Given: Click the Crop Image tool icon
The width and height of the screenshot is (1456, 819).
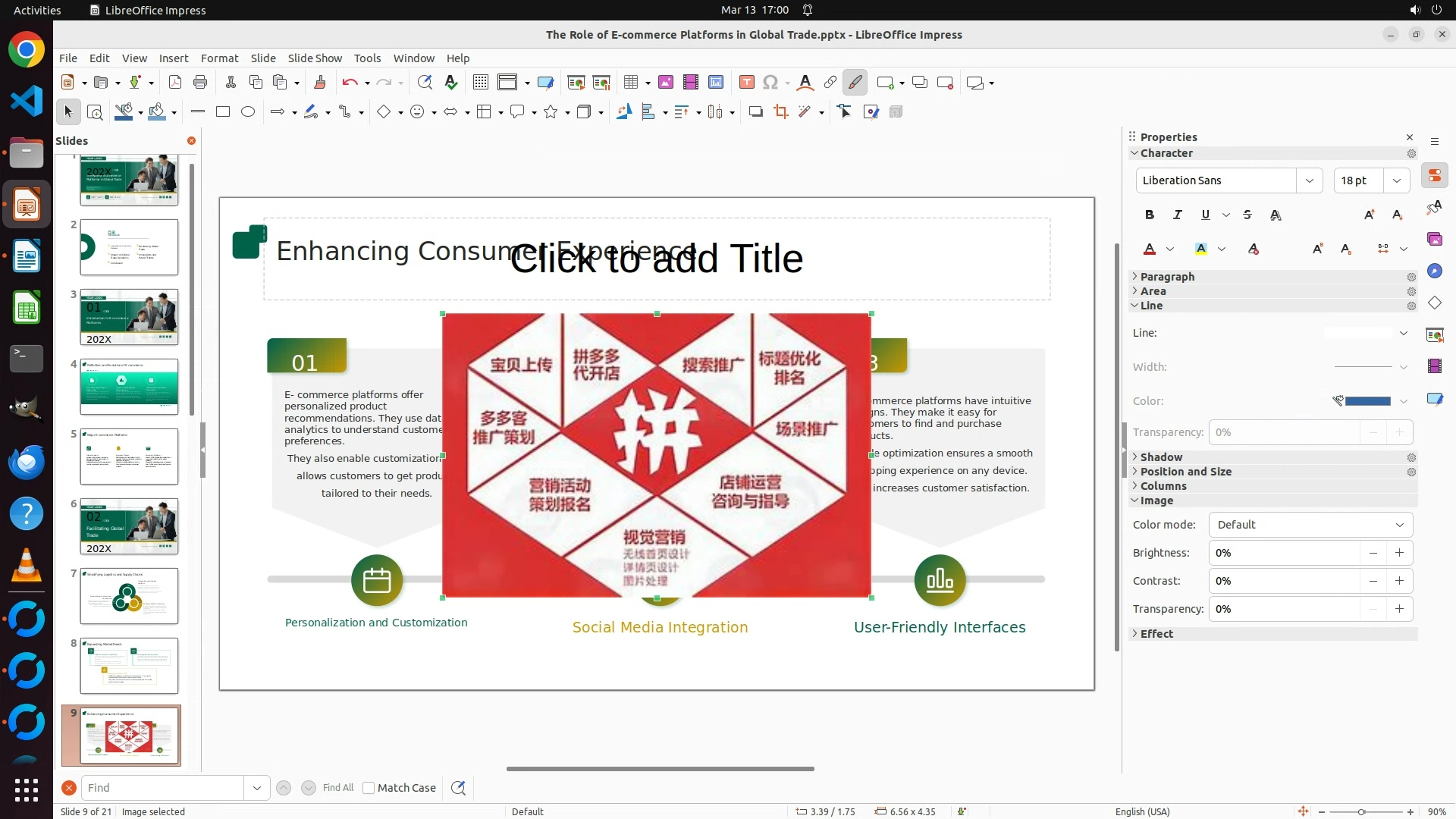Looking at the screenshot, I should (x=780, y=112).
